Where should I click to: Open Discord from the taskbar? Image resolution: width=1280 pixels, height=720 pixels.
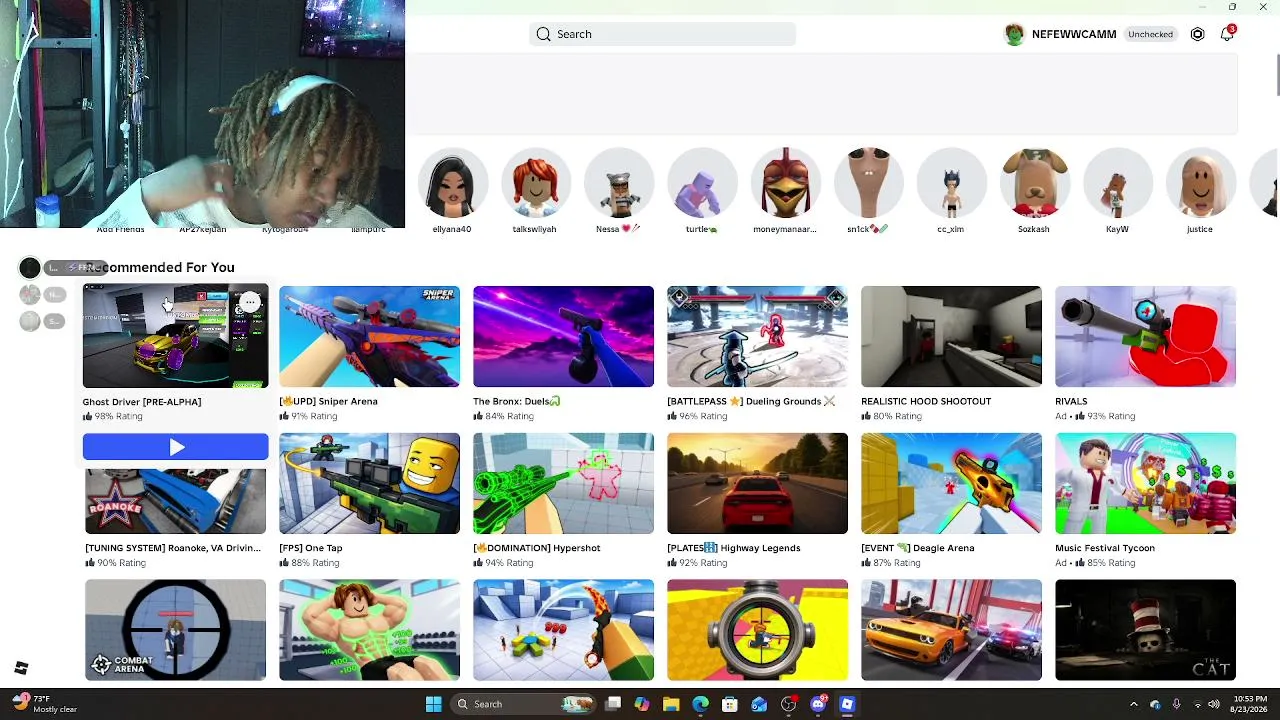[x=818, y=704]
